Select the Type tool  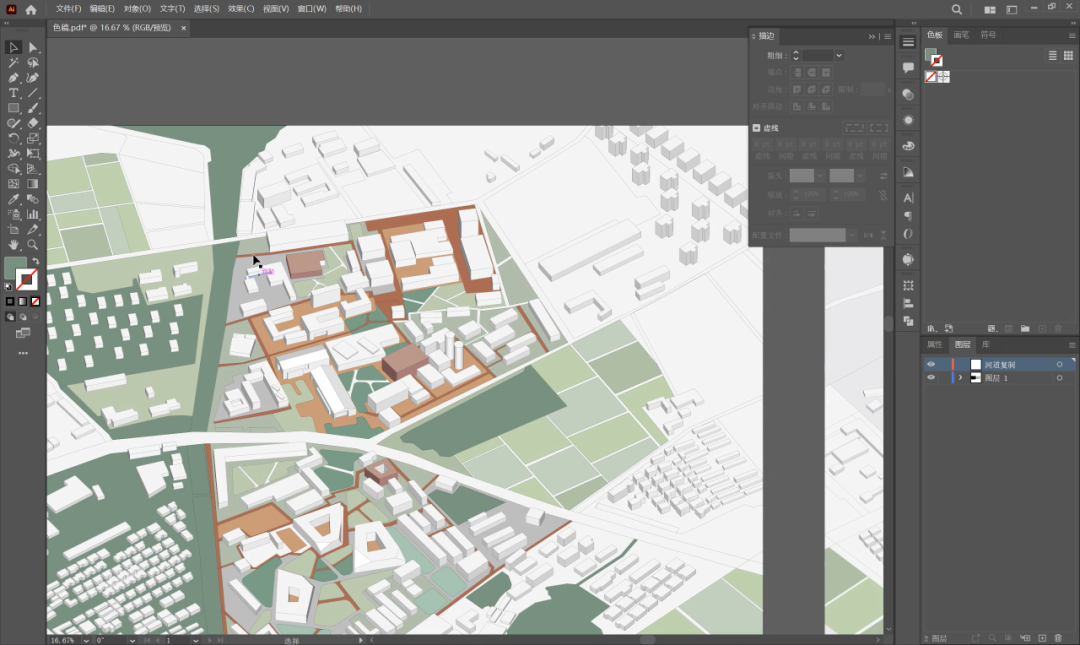[x=13, y=93]
